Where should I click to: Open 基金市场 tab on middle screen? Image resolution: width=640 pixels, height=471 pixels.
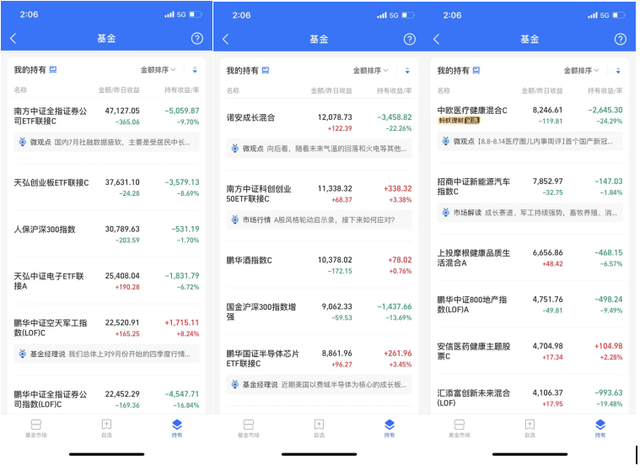(x=249, y=429)
